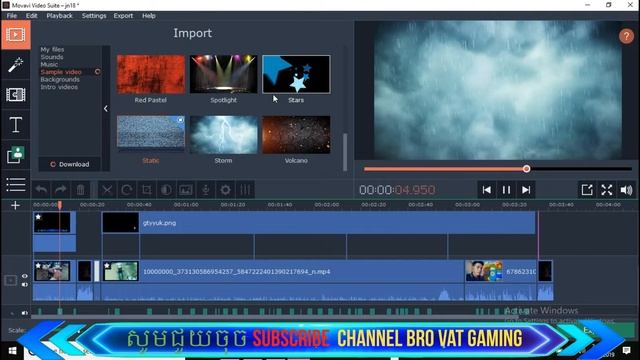Open the File menu
The width and height of the screenshot is (640, 360).
pyautogui.click(x=12, y=16)
